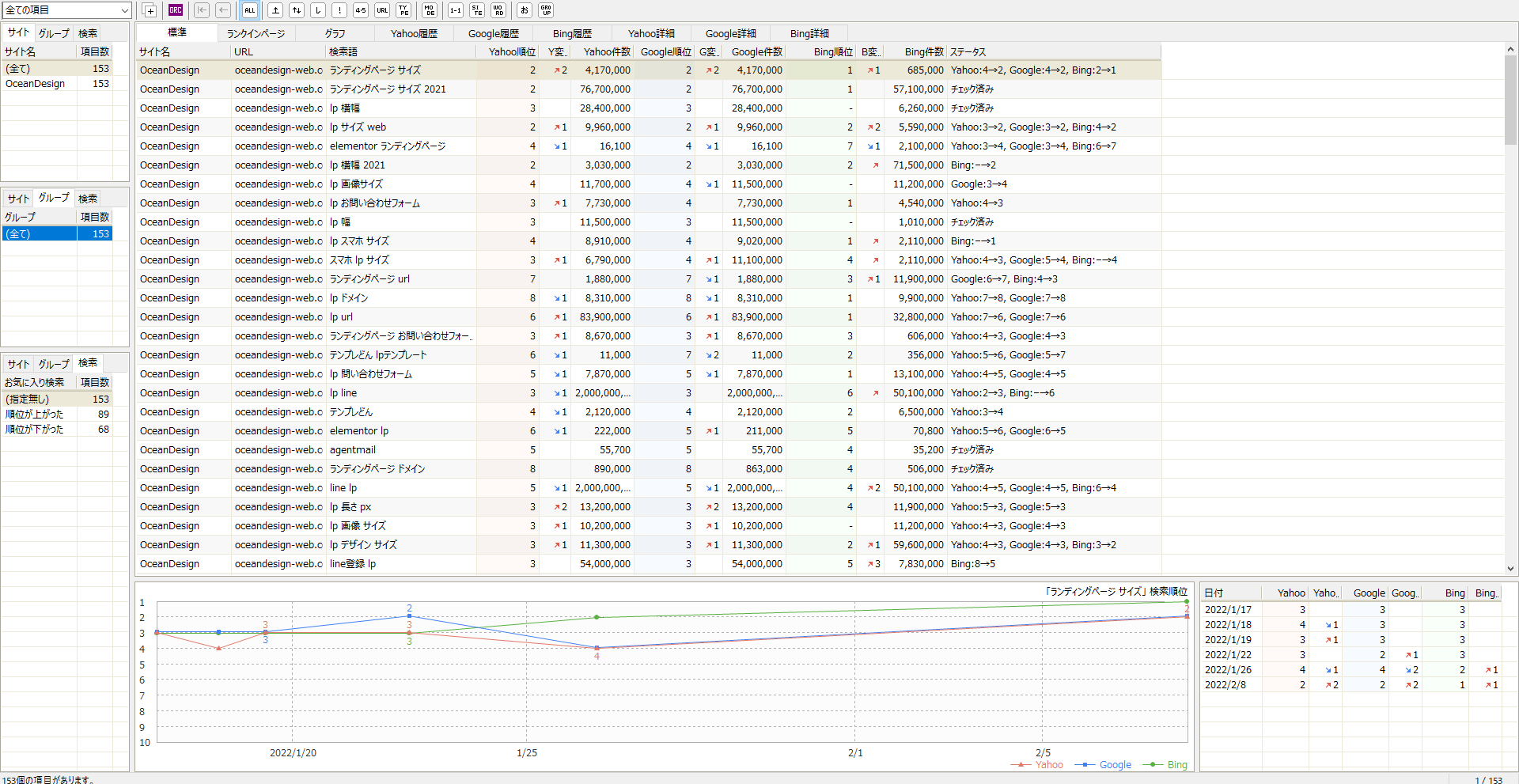
Task: Click the main table vertical scrollbar thumb
Action: click(x=1510, y=99)
